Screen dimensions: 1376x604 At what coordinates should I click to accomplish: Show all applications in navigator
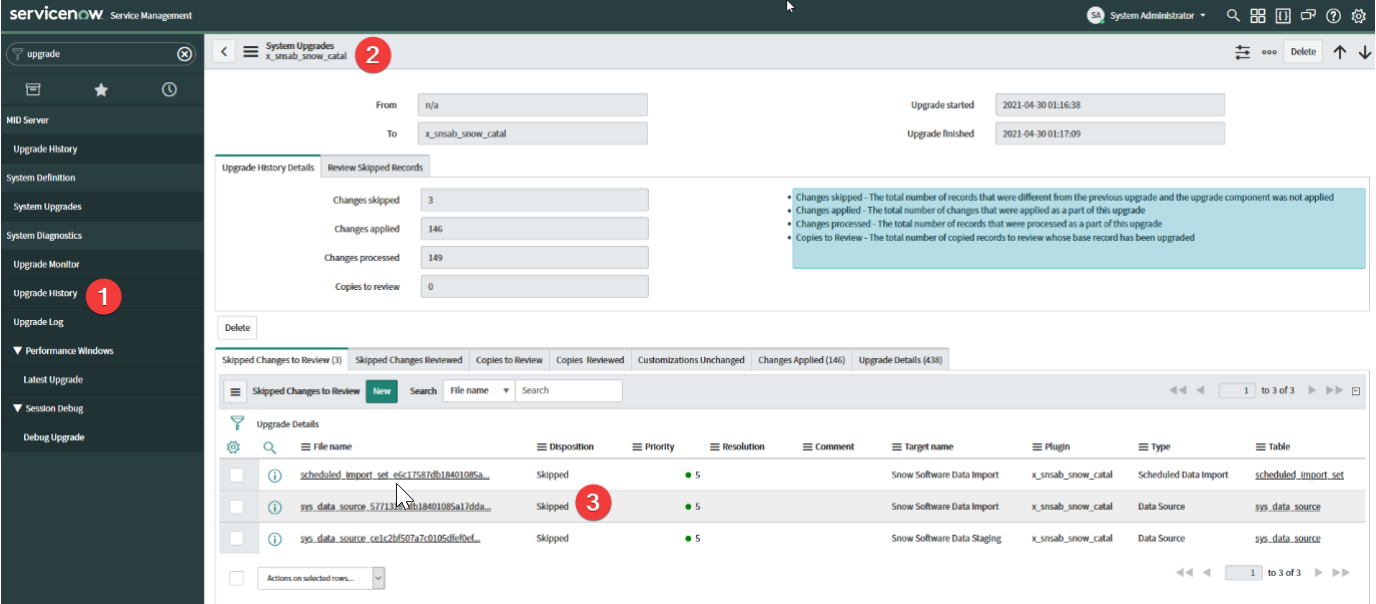(x=33, y=89)
